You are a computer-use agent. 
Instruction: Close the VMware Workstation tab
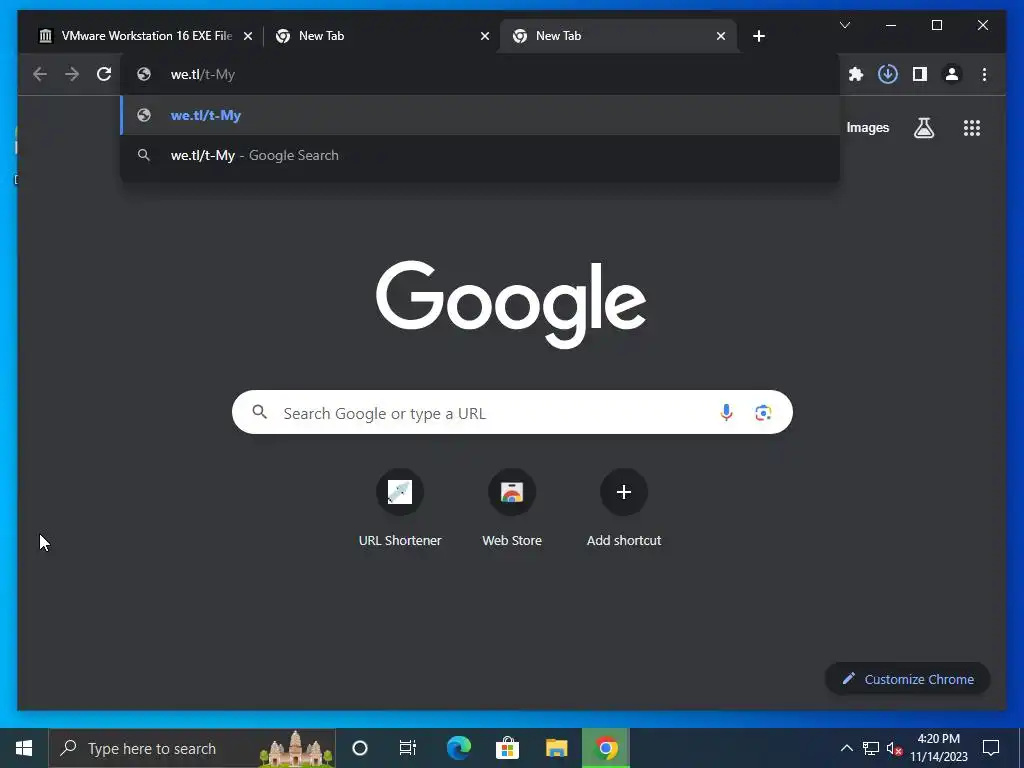(x=248, y=37)
